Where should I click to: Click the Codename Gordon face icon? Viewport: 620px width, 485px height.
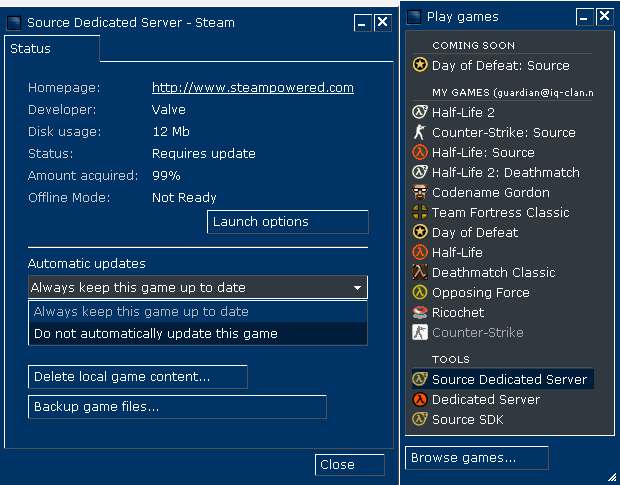pos(420,192)
